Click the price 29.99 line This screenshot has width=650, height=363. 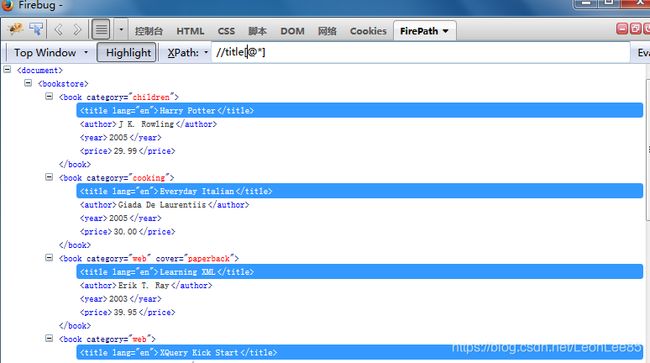click(x=127, y=151)
